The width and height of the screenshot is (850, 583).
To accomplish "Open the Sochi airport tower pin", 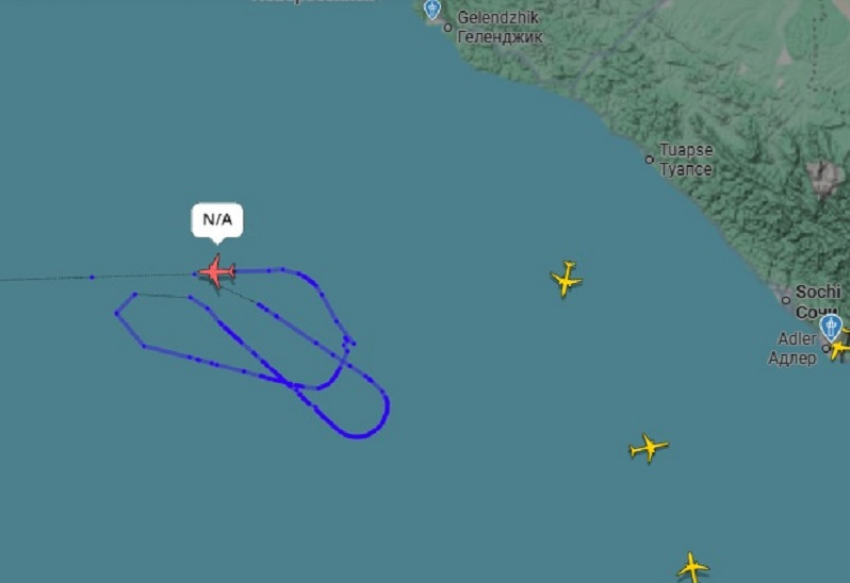I will tap(830, 327).
